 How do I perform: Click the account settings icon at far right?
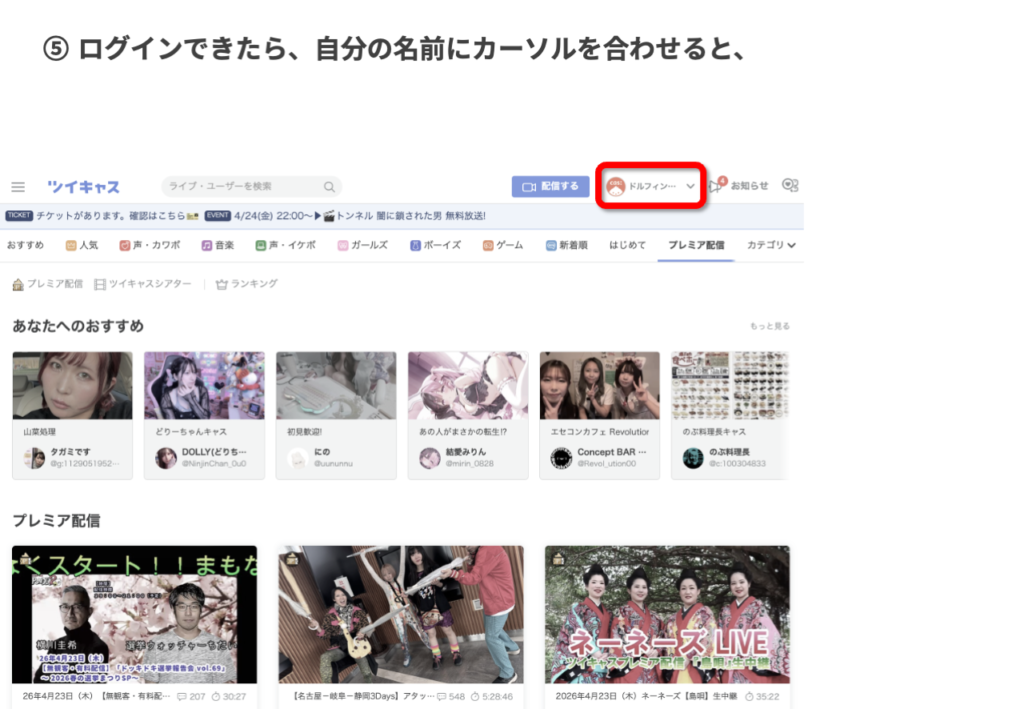point(790,186)
